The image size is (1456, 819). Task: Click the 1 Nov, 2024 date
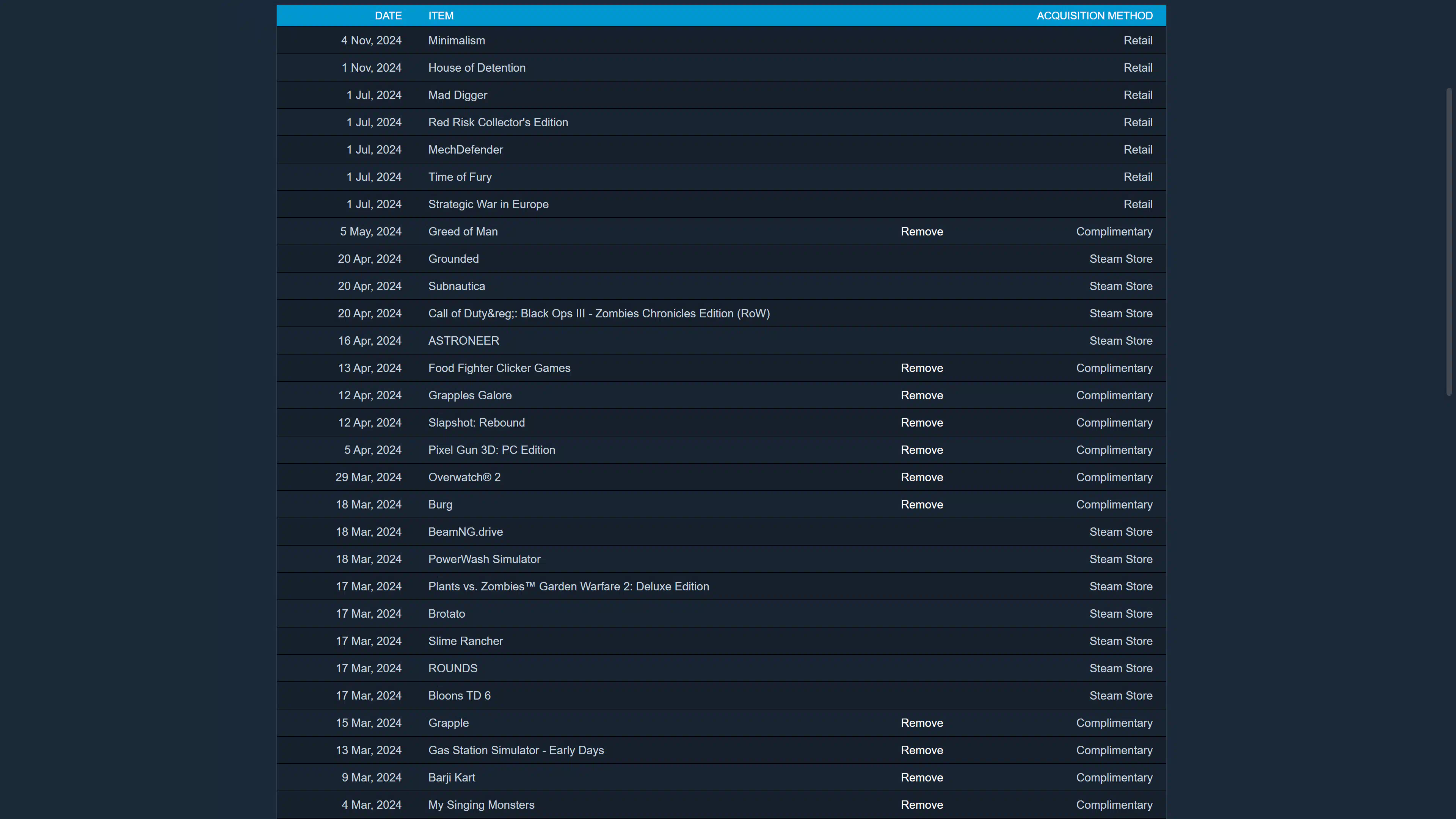(371, 68)
